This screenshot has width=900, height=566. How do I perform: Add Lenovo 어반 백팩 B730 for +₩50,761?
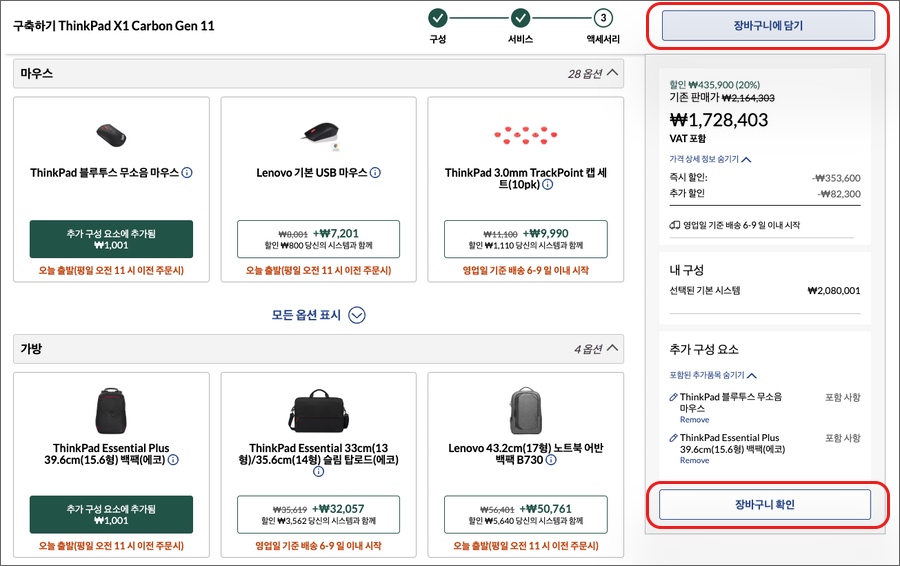pos(525,515)
